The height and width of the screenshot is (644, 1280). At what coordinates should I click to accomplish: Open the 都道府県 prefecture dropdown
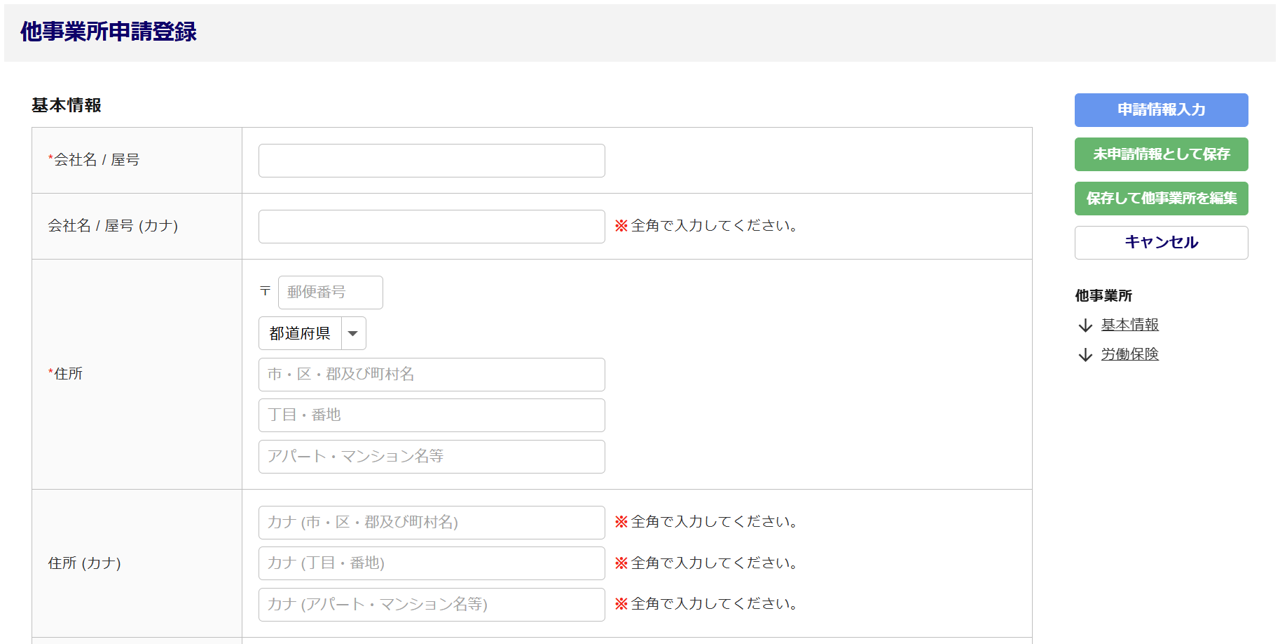tap(300, 333)
